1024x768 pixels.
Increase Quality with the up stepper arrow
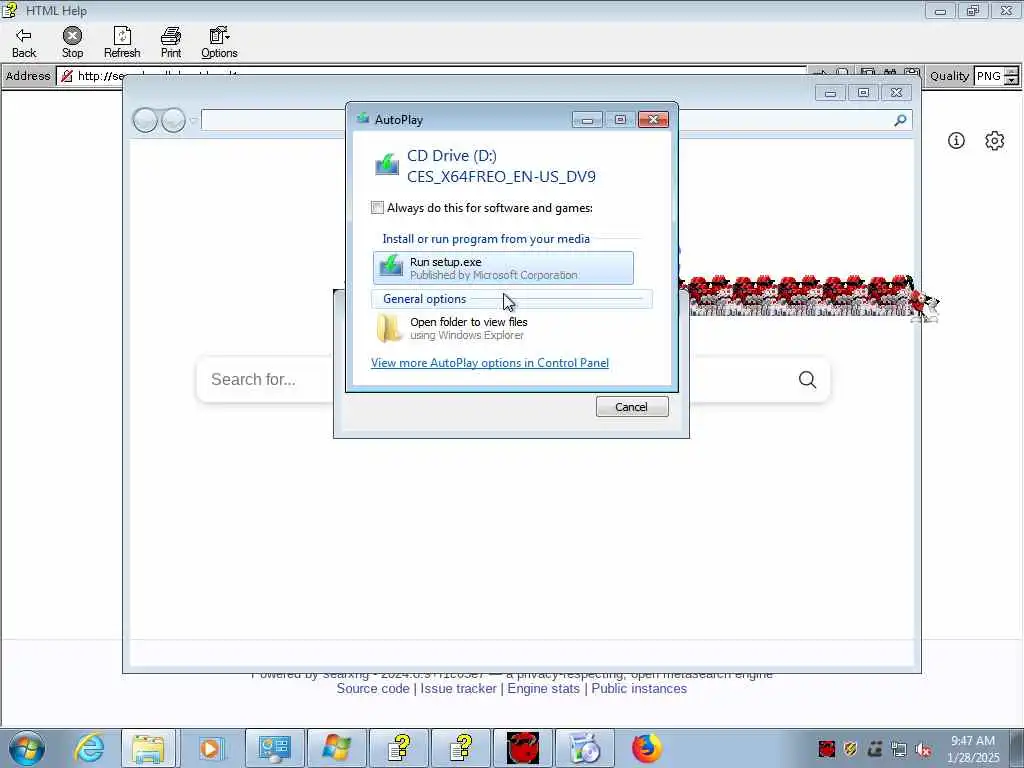[1012, 71]
